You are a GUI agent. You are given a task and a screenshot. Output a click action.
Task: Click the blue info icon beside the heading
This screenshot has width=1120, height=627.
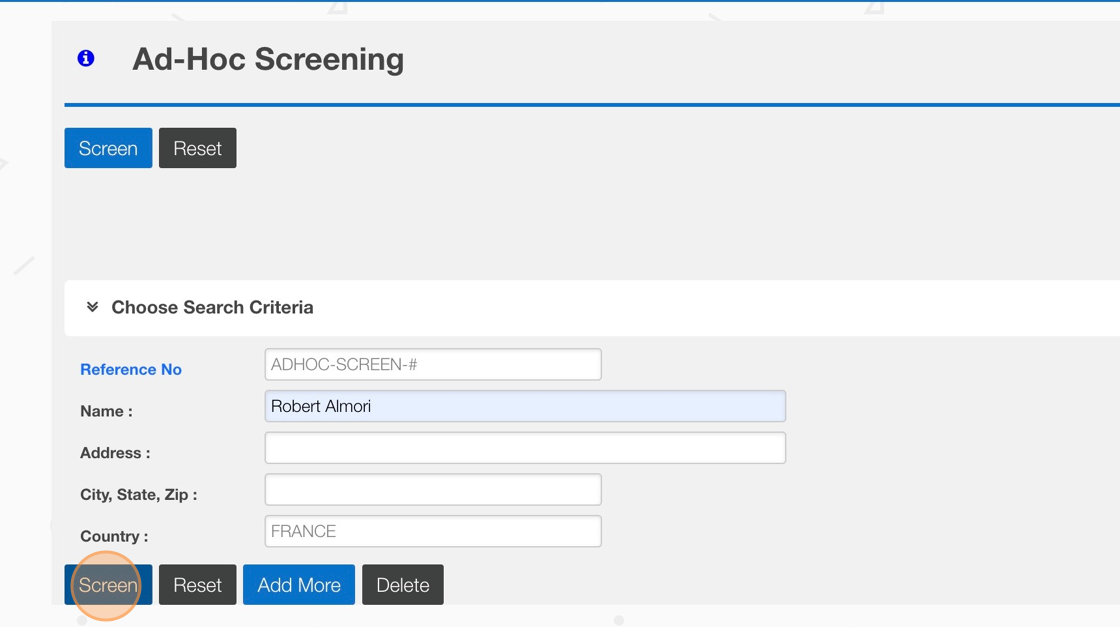tap(86, 59)
